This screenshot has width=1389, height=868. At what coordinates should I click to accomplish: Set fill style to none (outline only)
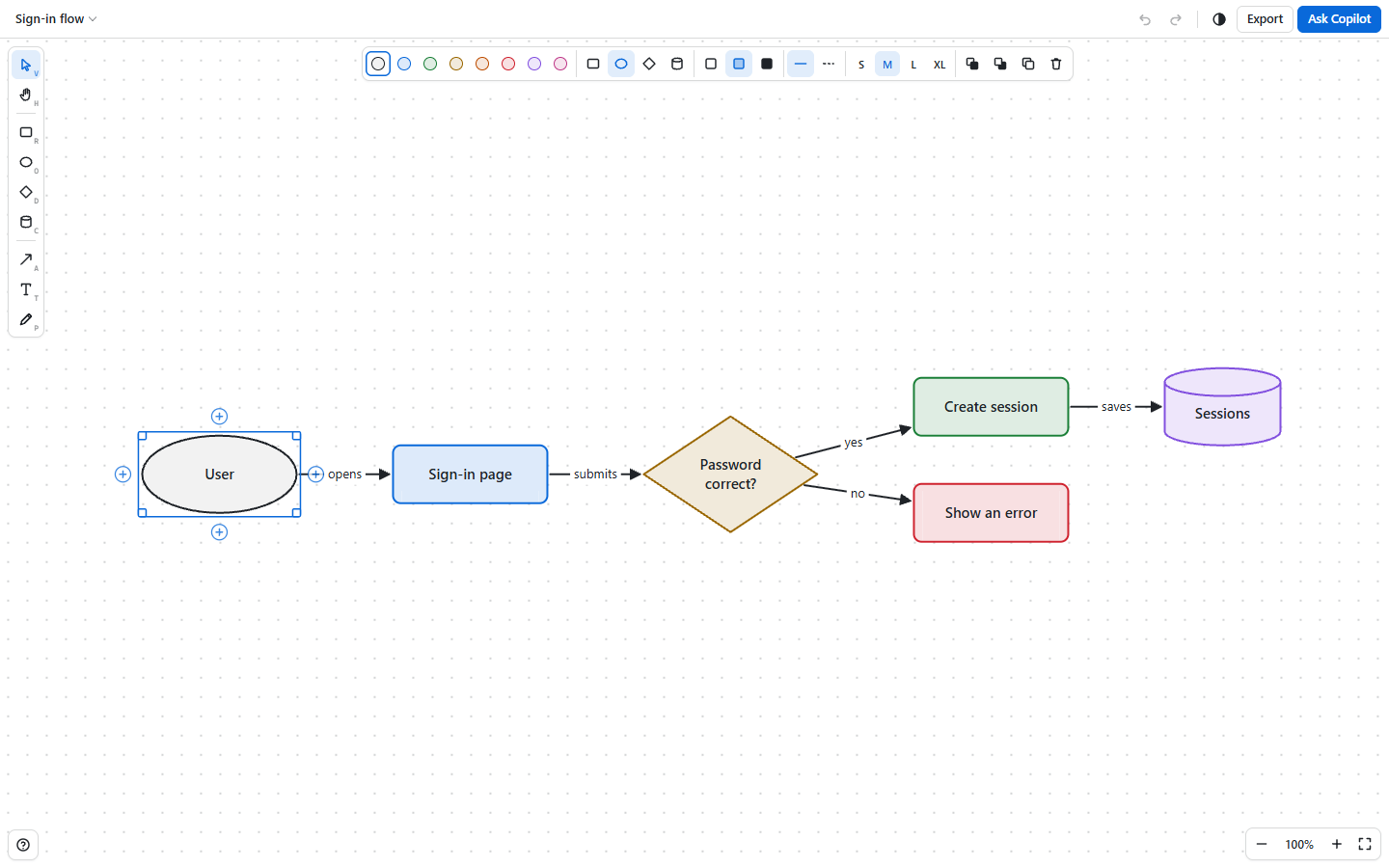point(711,64)
